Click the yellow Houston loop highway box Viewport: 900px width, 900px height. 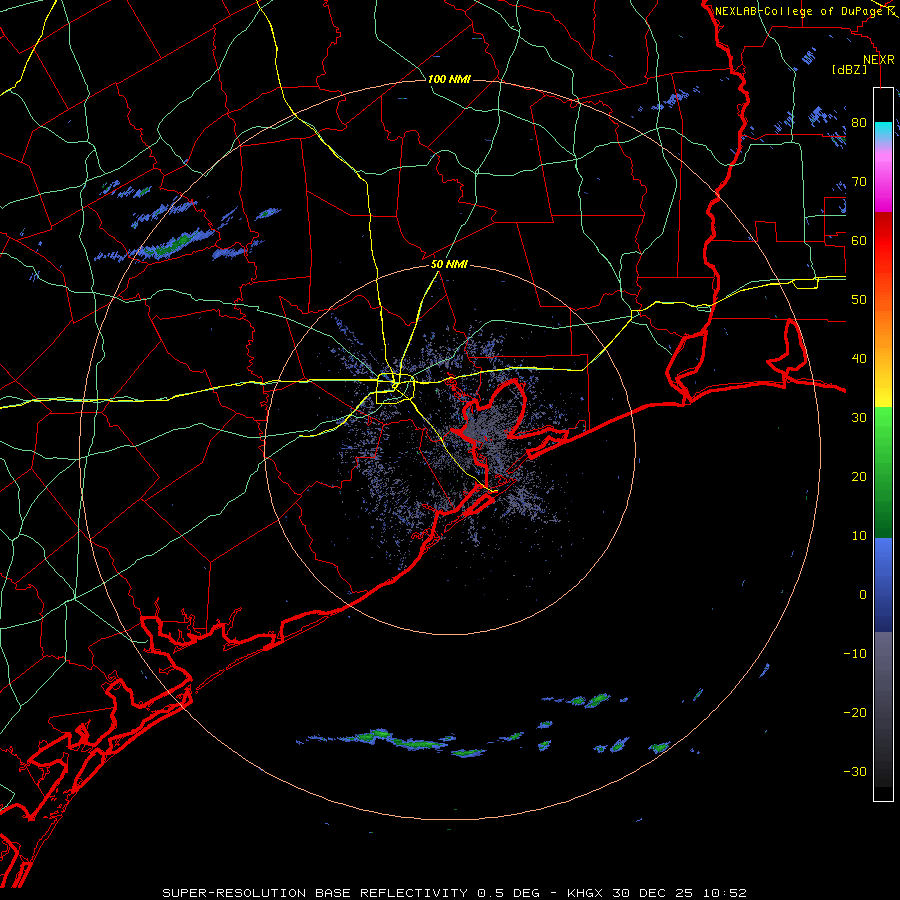[395, 389]
